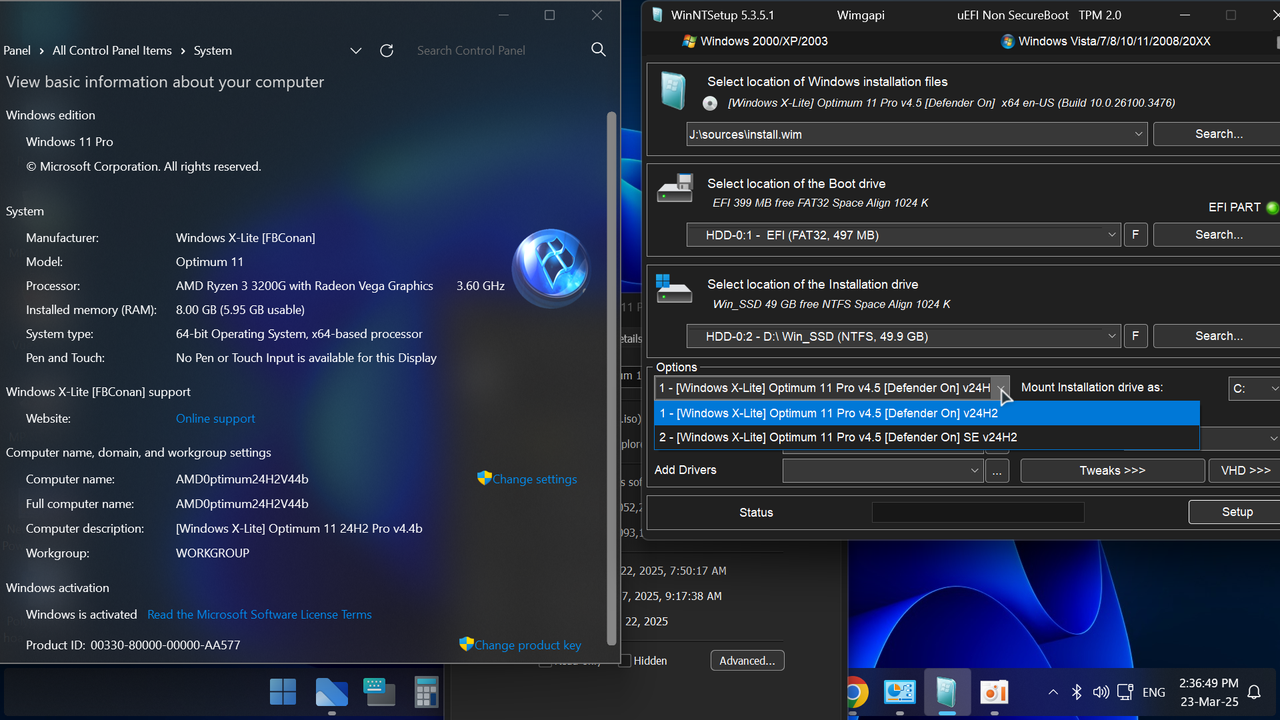This screenshot has height=720, width=1280.
Task: Click the green EFI PART indicator light
Action: point(1270,207)
